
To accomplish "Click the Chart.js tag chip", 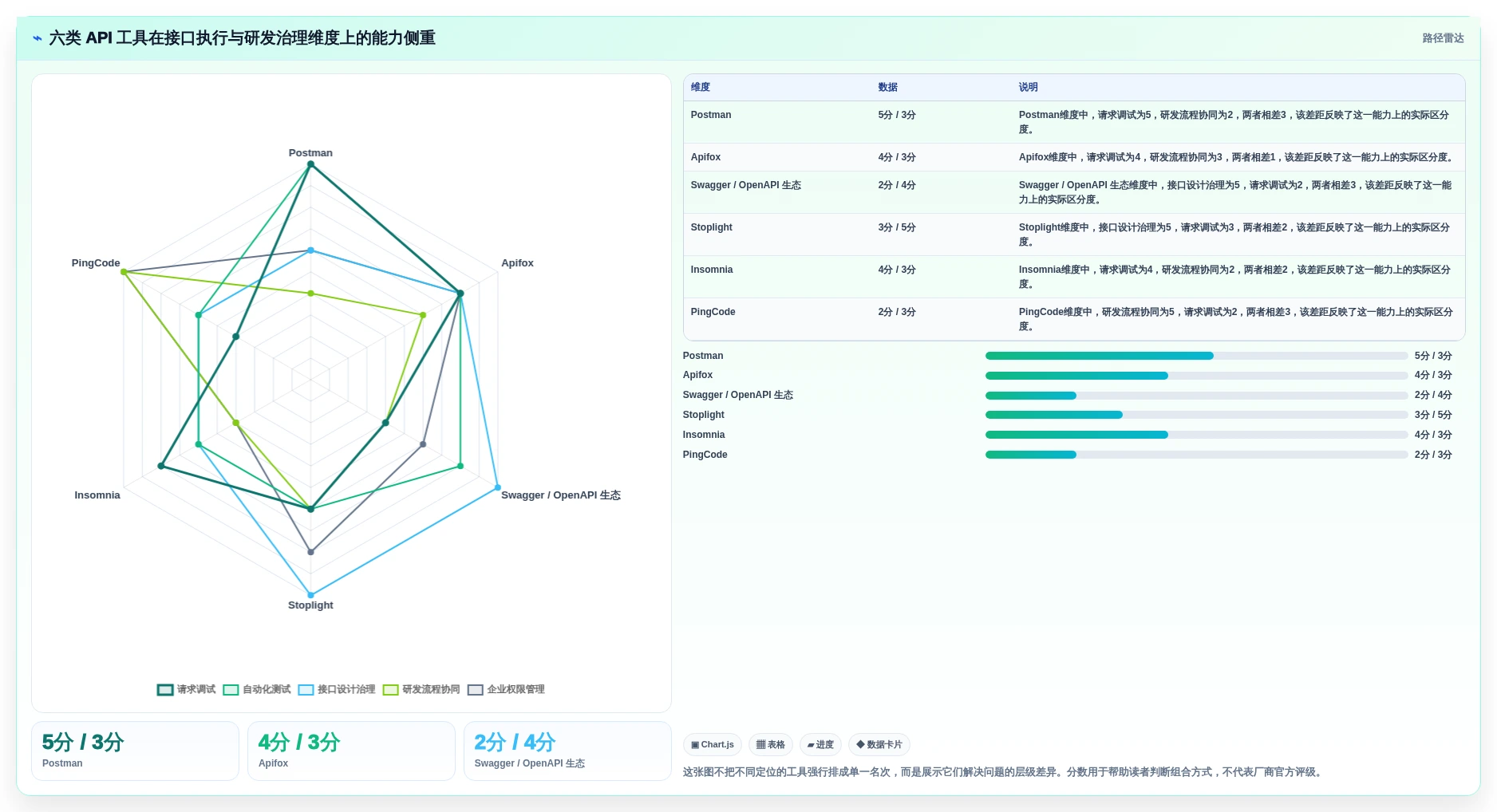I will pyautogui.click(x=713, y=745).
